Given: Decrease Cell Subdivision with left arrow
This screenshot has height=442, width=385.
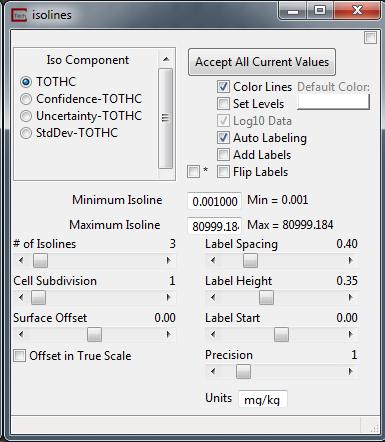Looking at the screenshot, I should coord(21,297).
